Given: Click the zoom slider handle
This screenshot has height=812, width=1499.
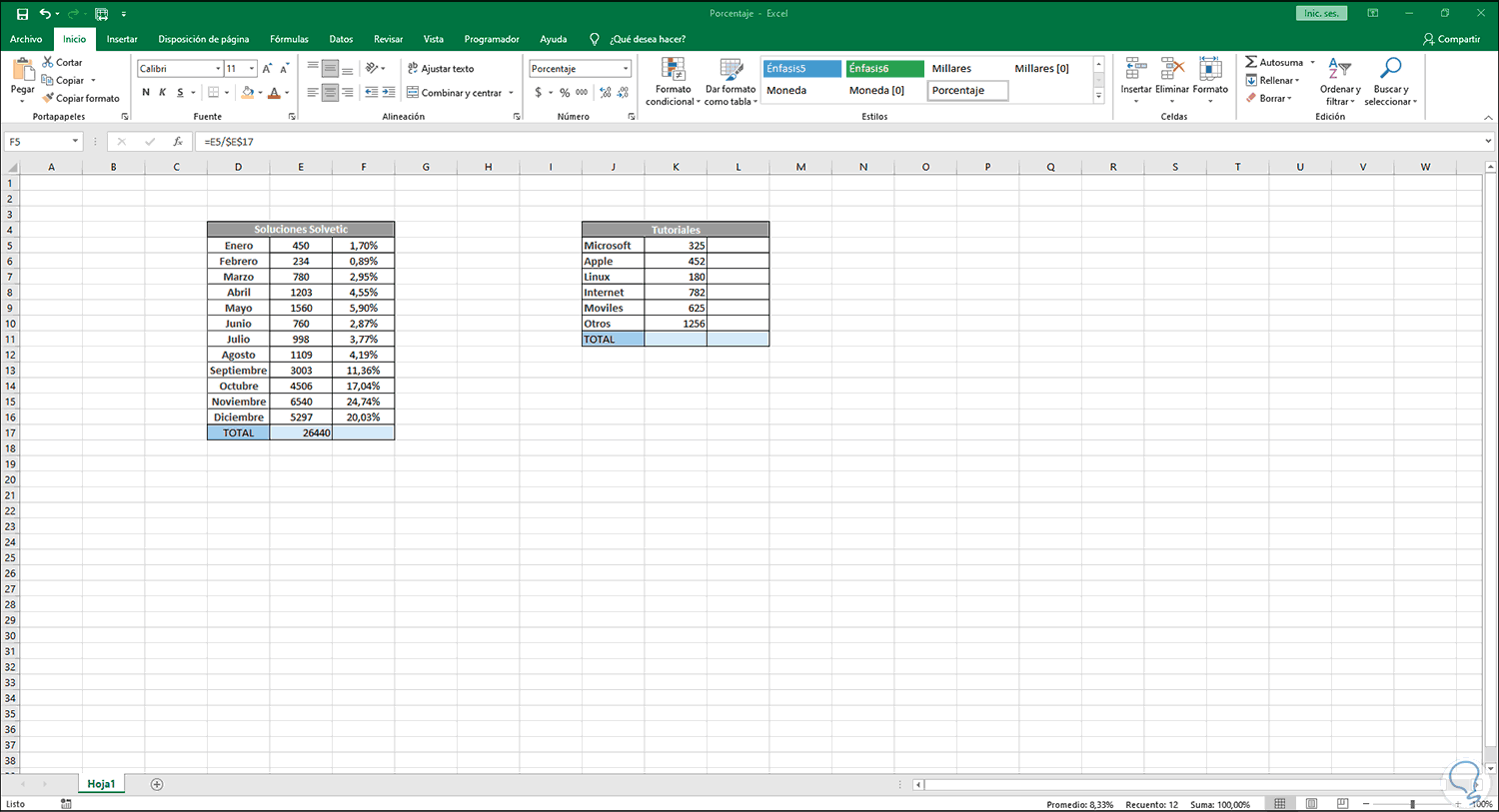Looking at the screenshot, I should [x=1412, y=804].
